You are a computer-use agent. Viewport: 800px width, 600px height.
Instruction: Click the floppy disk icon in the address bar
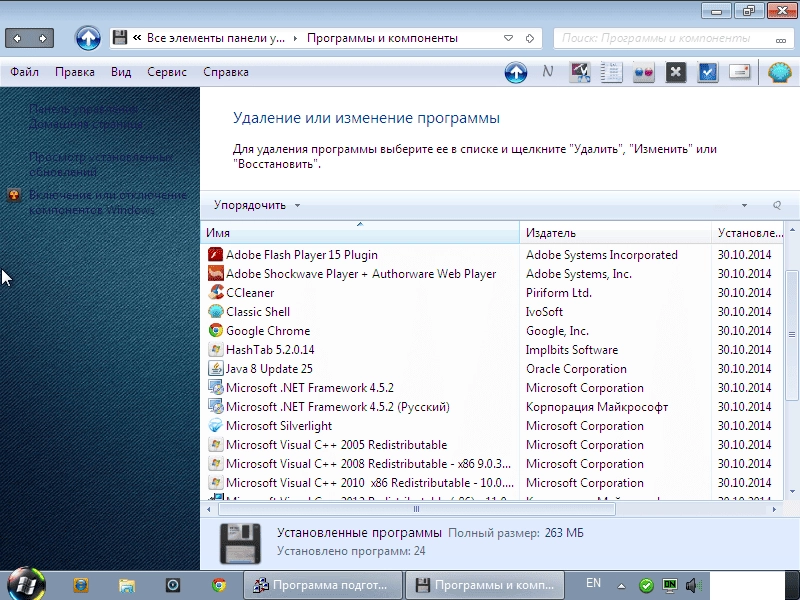120,38
